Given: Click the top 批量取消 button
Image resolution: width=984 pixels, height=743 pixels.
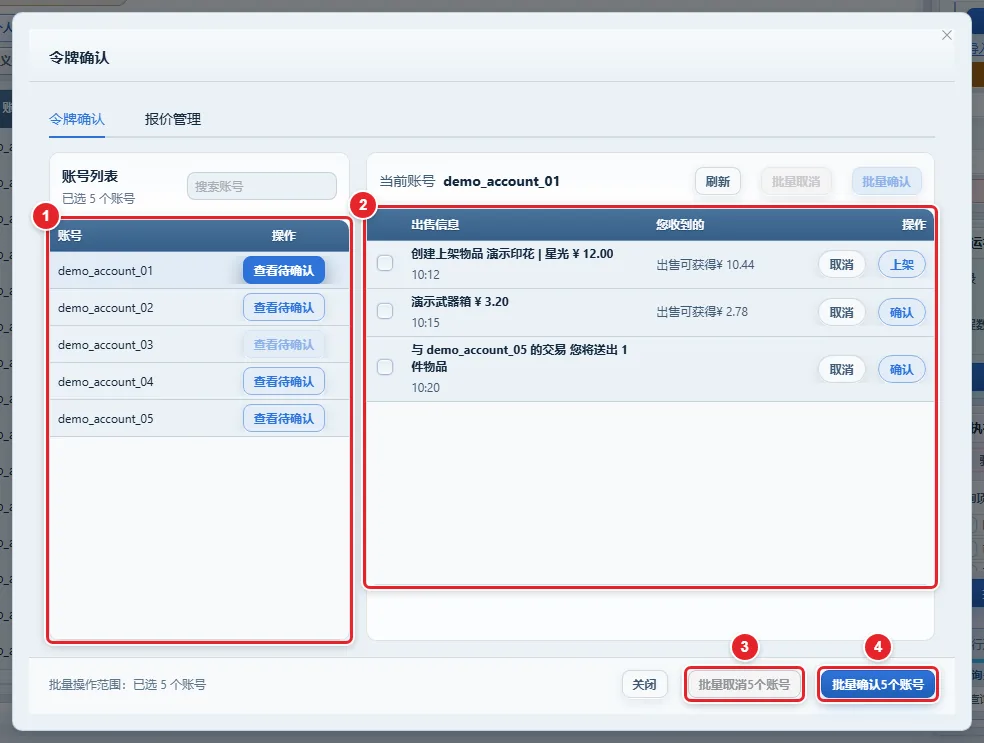Looking at the screenshot, I should 796,181.
